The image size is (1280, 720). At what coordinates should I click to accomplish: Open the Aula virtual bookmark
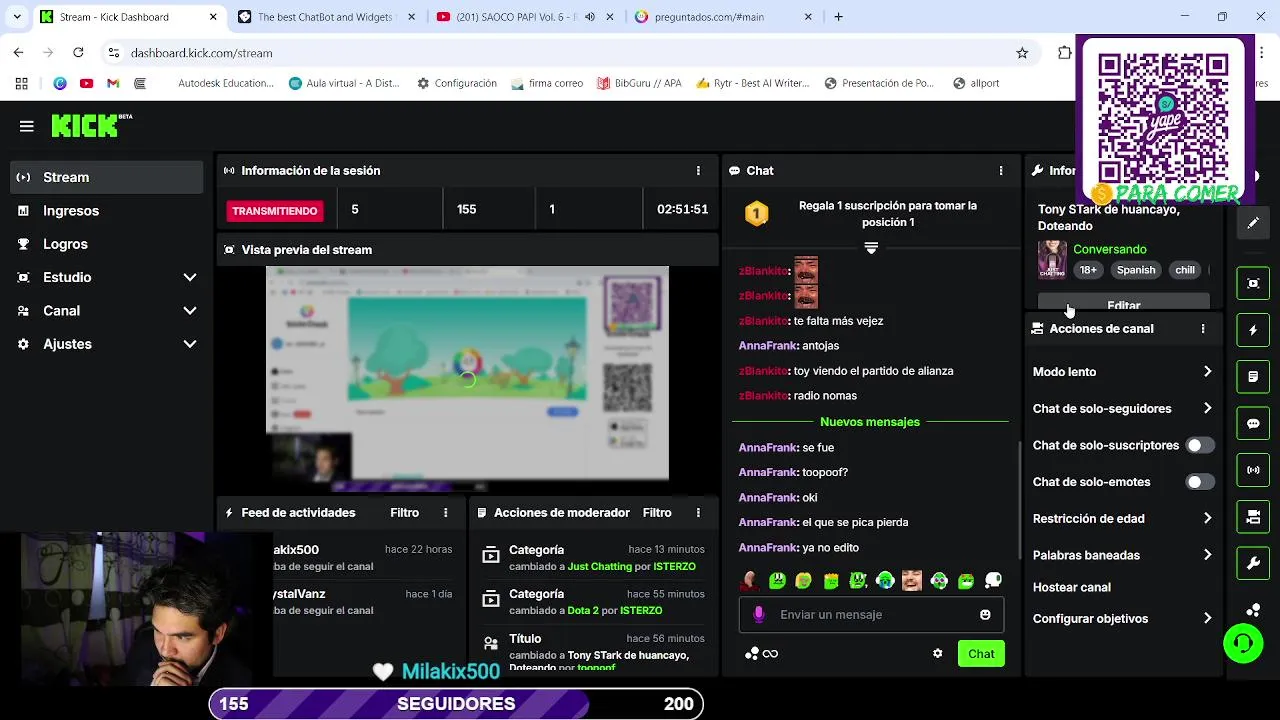click(x=343, y=84)
